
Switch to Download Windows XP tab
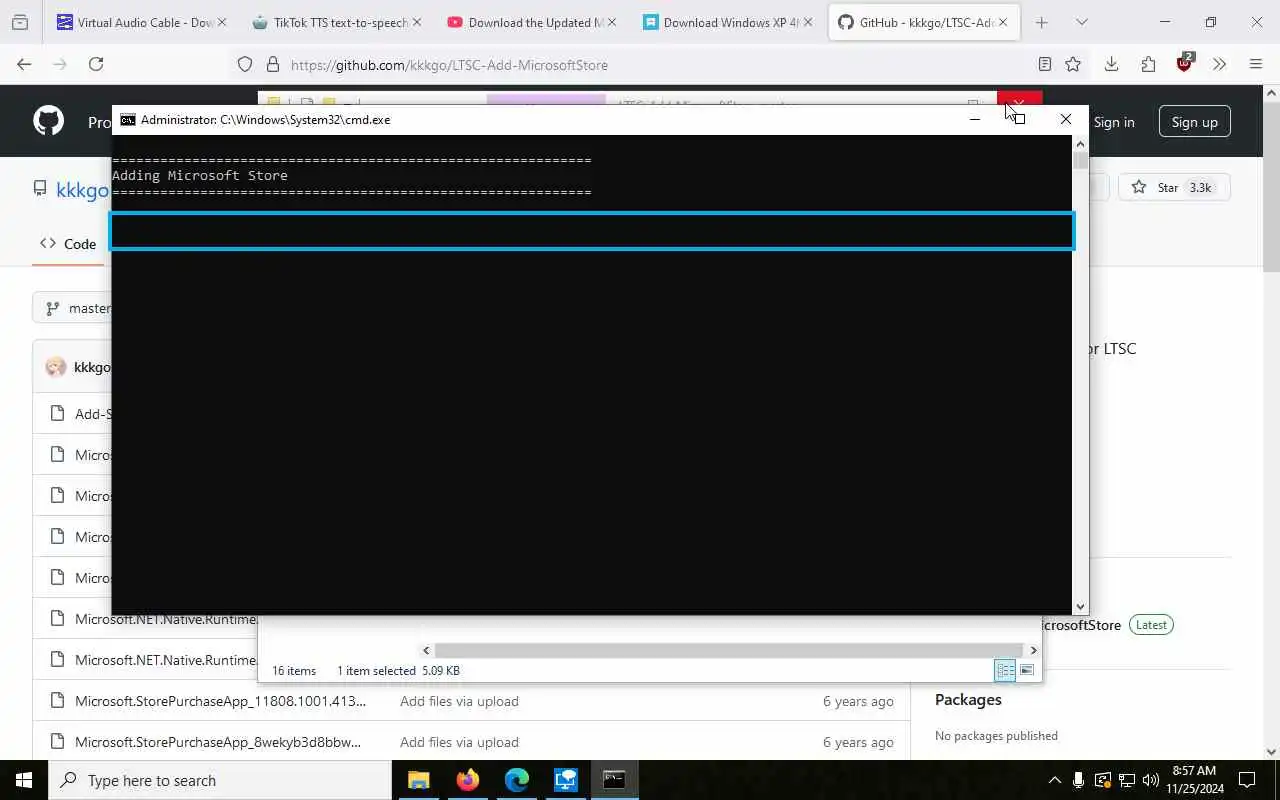click(x=726, y=22)
